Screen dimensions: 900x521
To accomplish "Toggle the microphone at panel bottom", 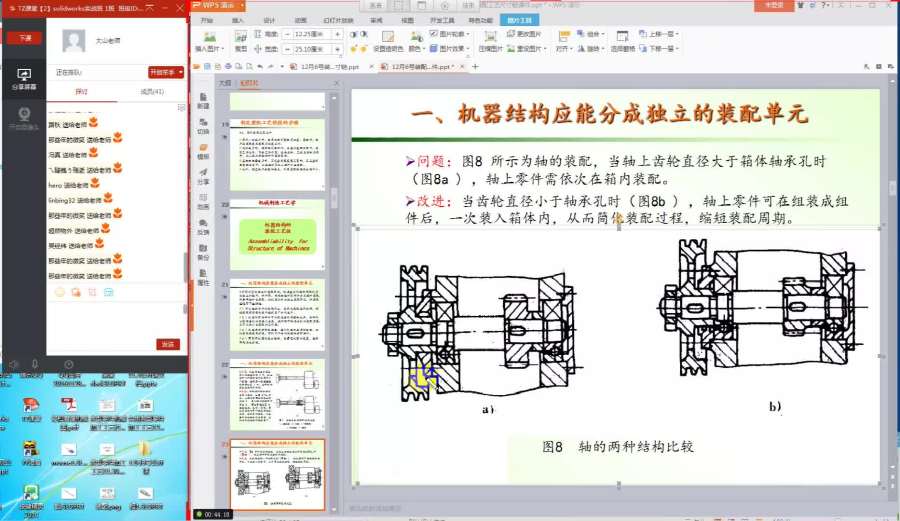I will coord(35,364).
